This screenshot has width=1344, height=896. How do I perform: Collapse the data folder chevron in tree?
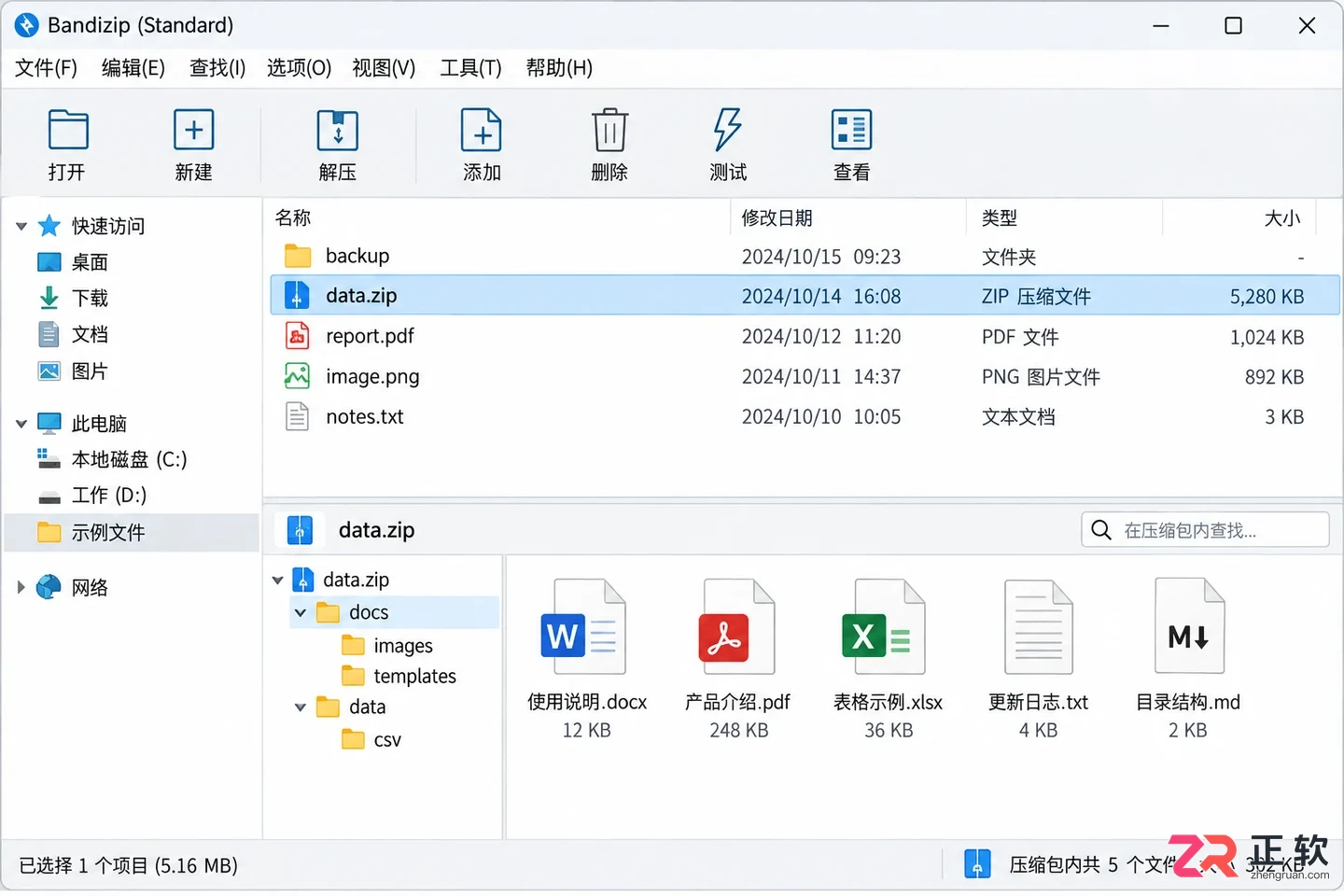(301, 707)
